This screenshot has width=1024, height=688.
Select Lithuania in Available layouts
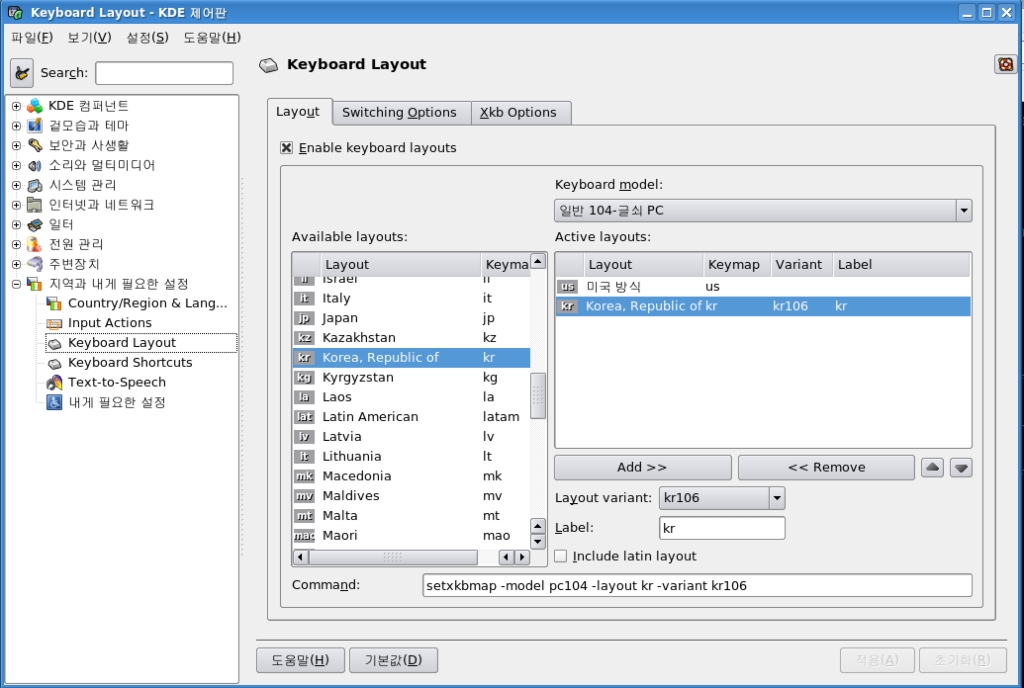(x=411, y=456)
